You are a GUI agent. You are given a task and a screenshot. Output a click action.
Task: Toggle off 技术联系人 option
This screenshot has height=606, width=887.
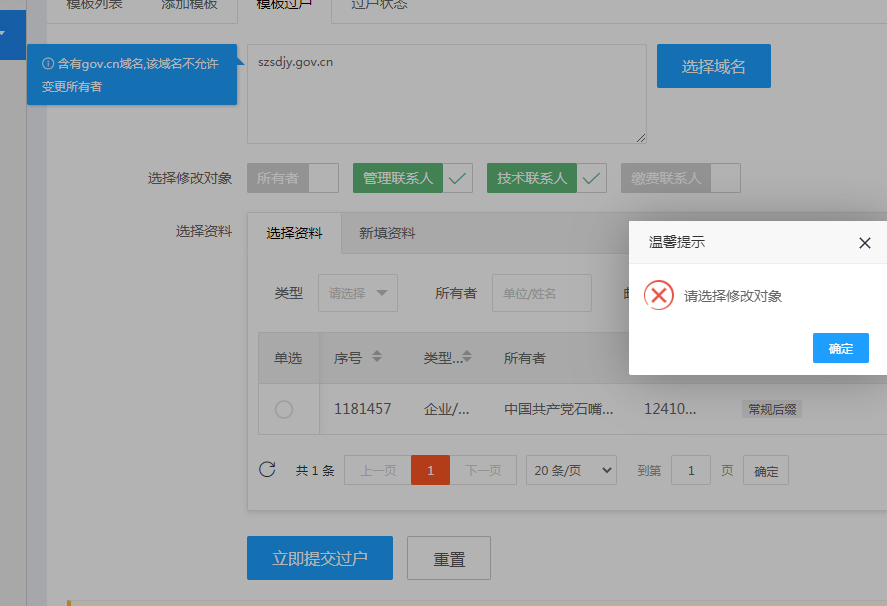pyautogui.click(x=546, y=178)
